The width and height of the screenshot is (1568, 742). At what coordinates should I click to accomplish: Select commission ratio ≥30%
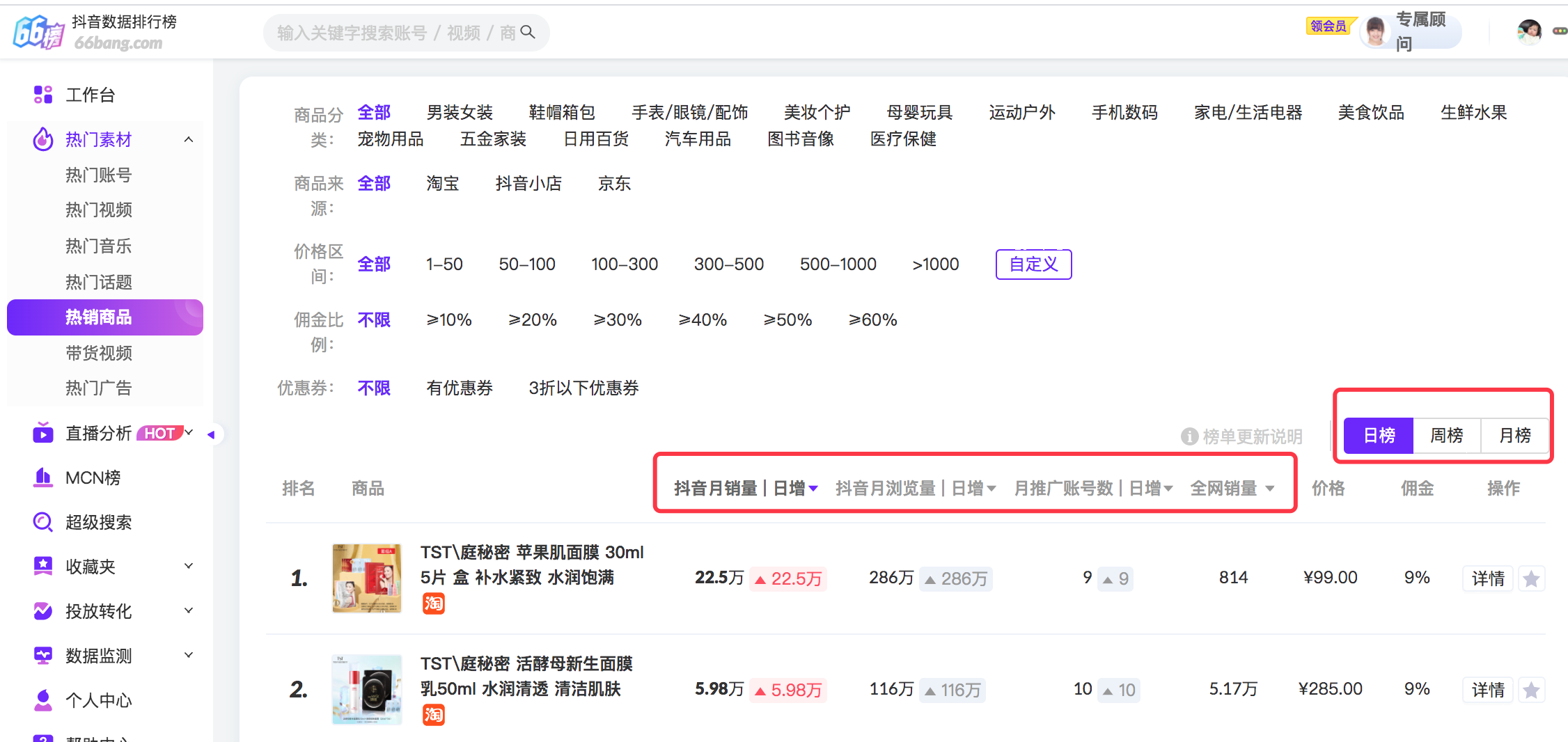pos(618,319)
